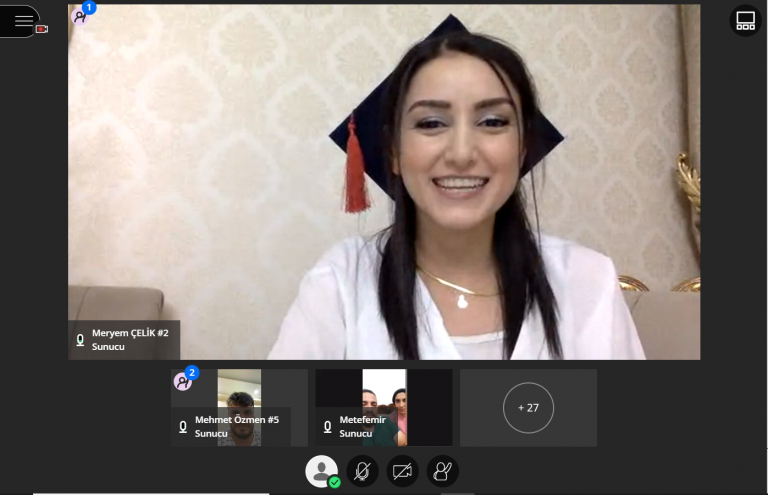Change the gallery view layout icon
Screen dimensions: 768x495
click(x=745, y=21)
